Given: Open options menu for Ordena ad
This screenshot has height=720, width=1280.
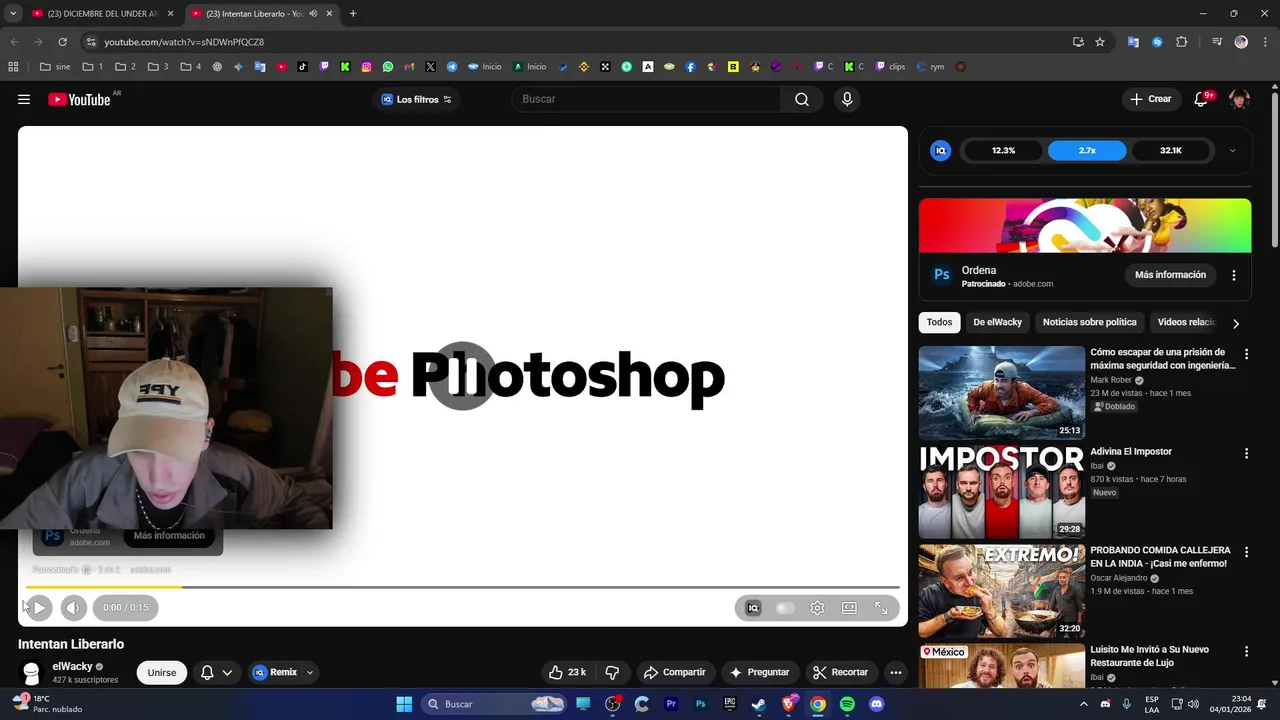Looking at the screenshot, I should [1233, 275].
